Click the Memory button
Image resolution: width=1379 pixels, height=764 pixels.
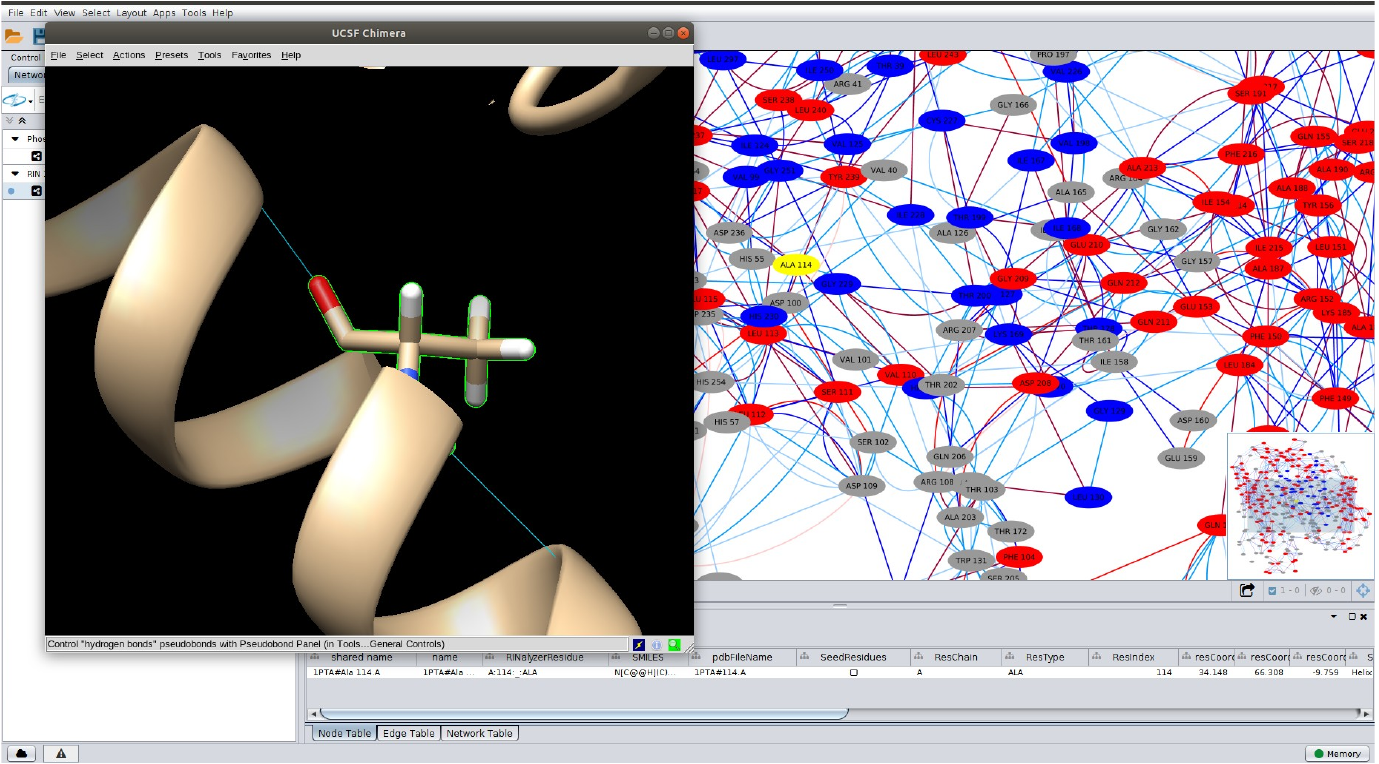pos(1337,753)
